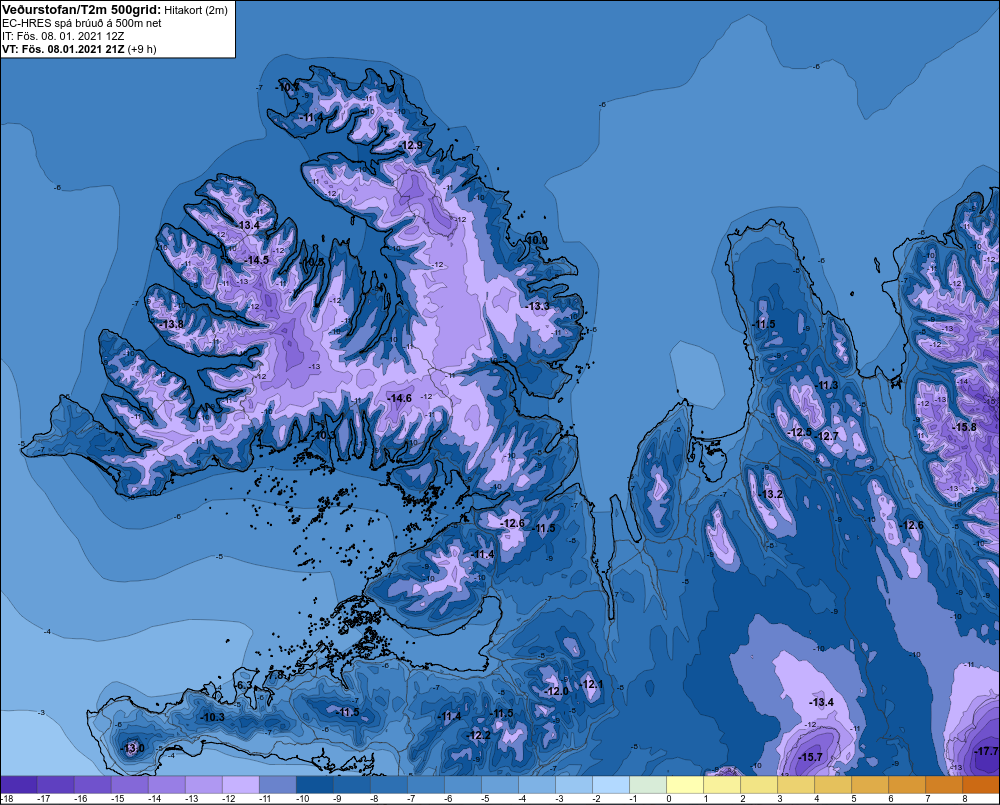The width and height of the screenshot is (1000, 805).
Task: Click the legend swatch starting at 5
Action: 869,785
